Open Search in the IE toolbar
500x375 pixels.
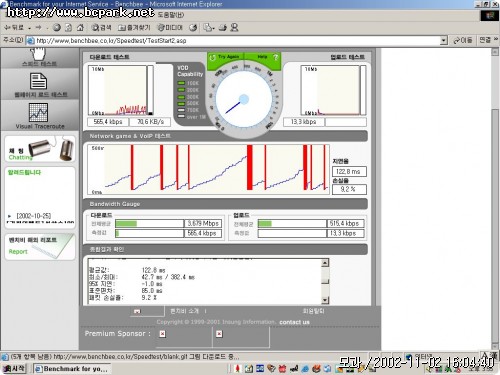point(101,28)
